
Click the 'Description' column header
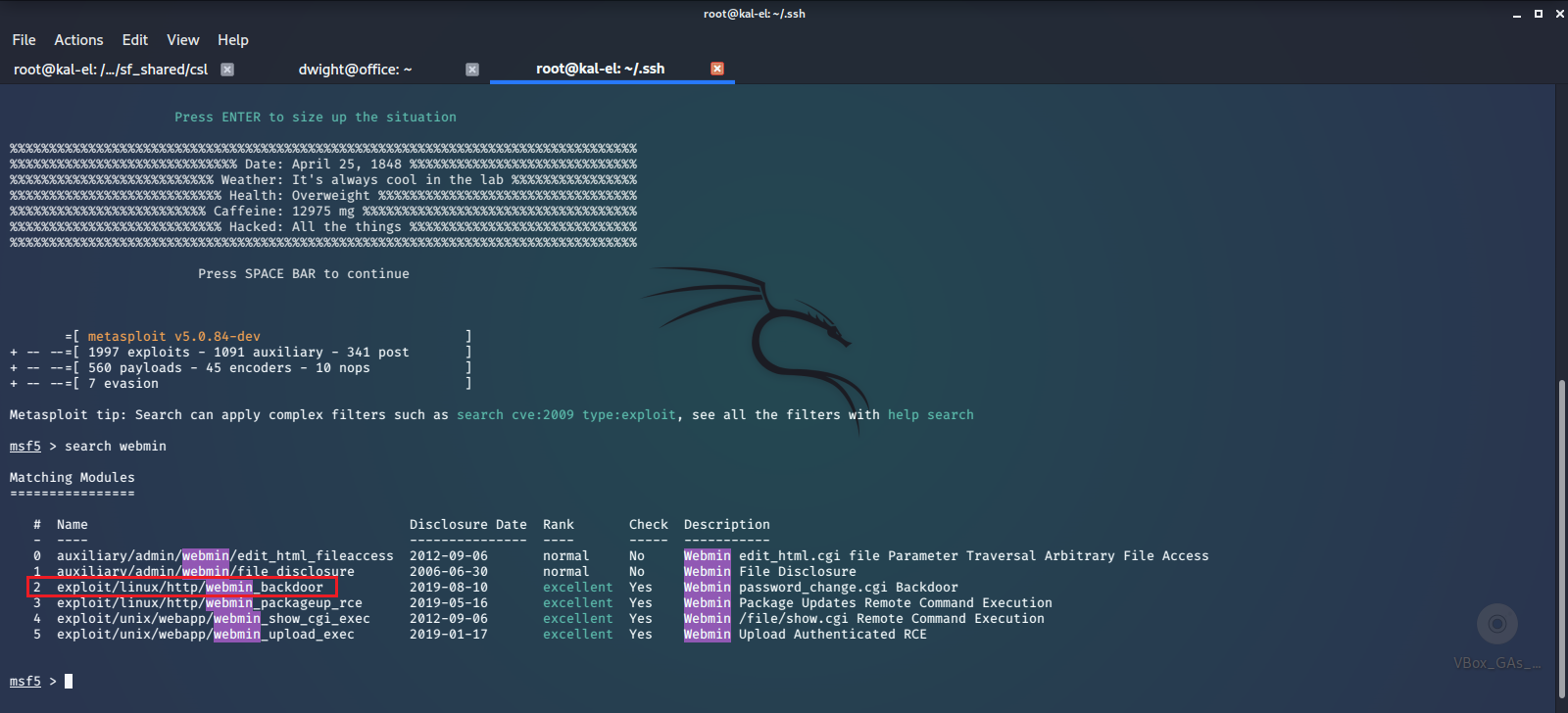coord(727,524)
